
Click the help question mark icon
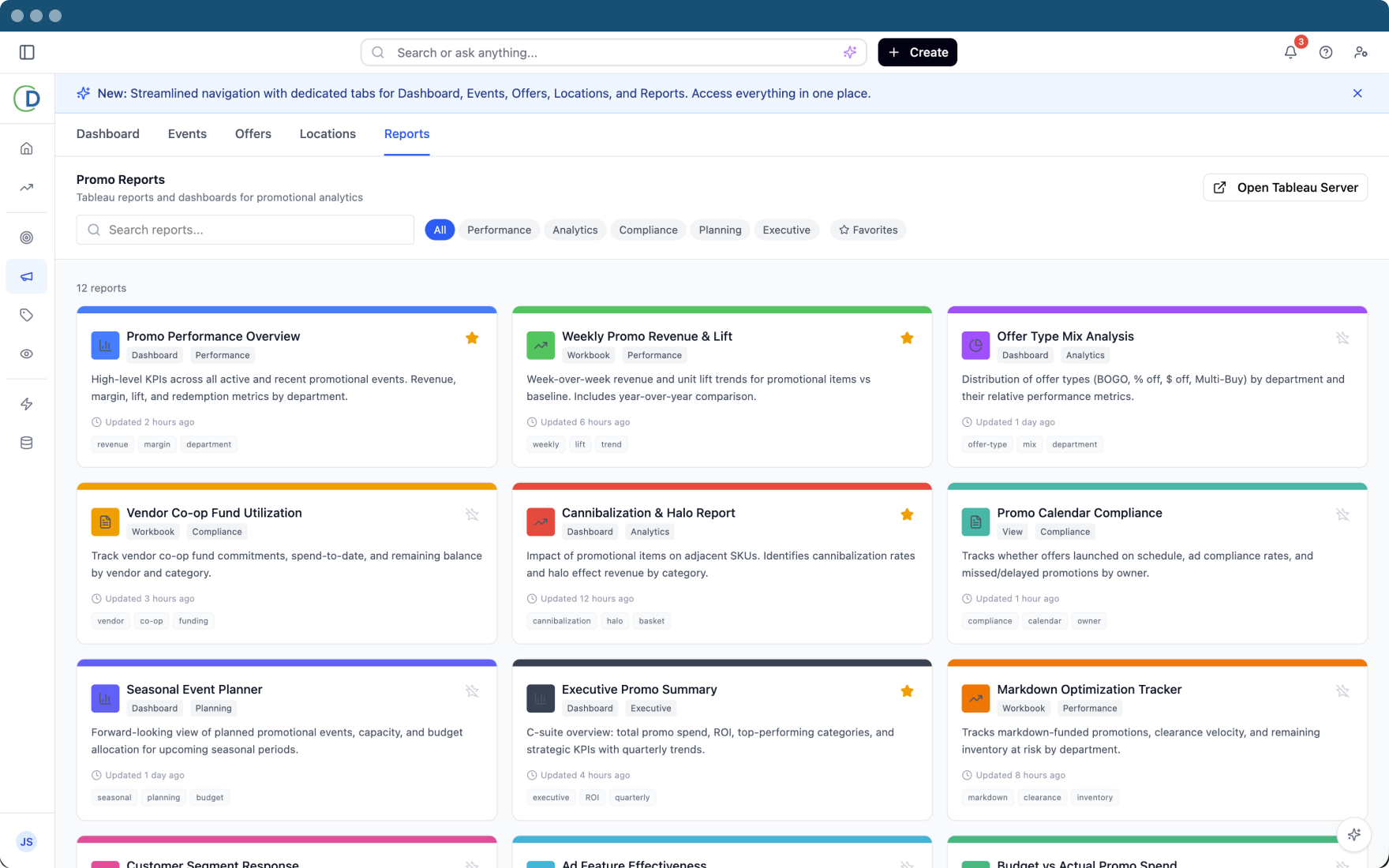click(x=1326, y=52)
